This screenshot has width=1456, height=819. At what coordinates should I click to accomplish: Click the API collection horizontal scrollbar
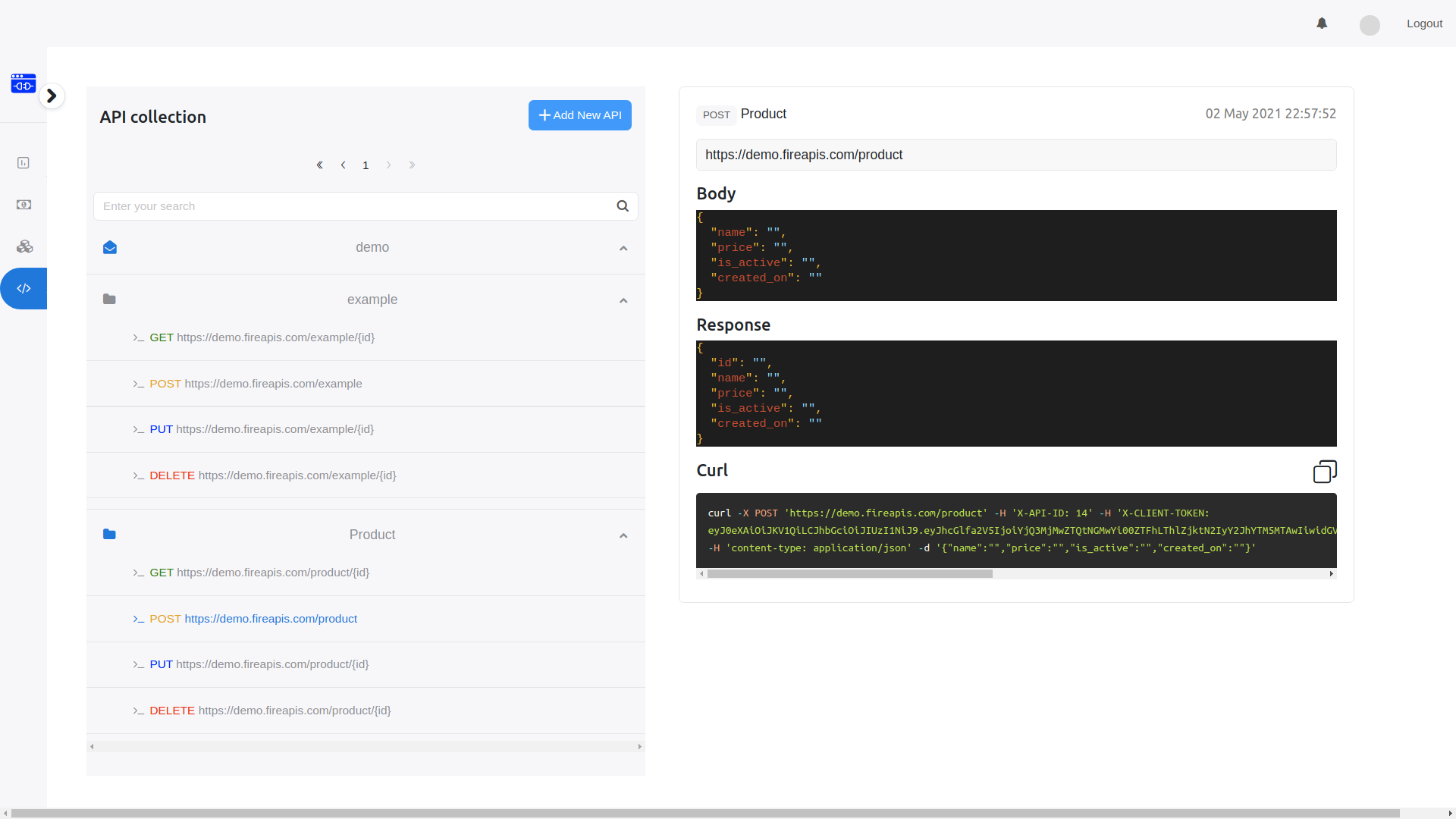(366, 747)
